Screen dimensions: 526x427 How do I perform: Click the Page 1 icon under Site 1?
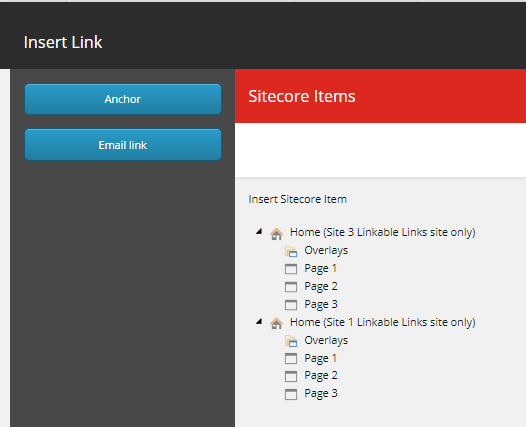pos(291,359)
